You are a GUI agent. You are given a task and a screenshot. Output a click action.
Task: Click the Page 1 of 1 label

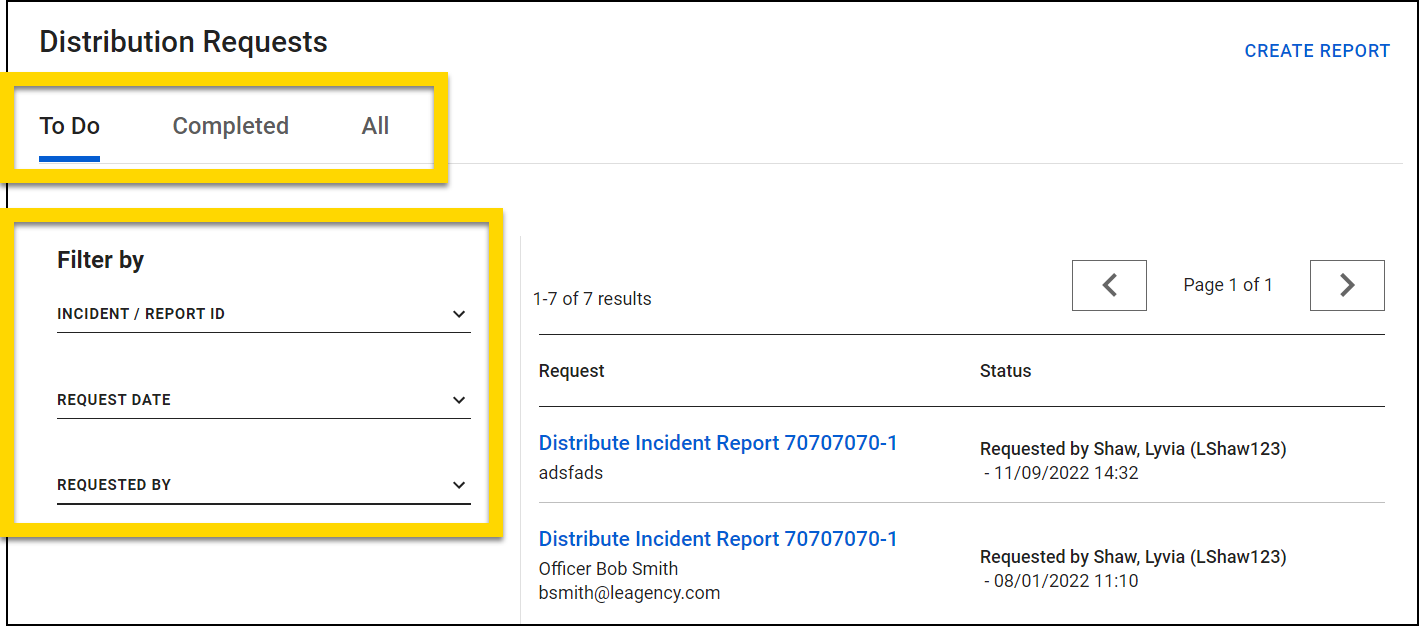1227,284
